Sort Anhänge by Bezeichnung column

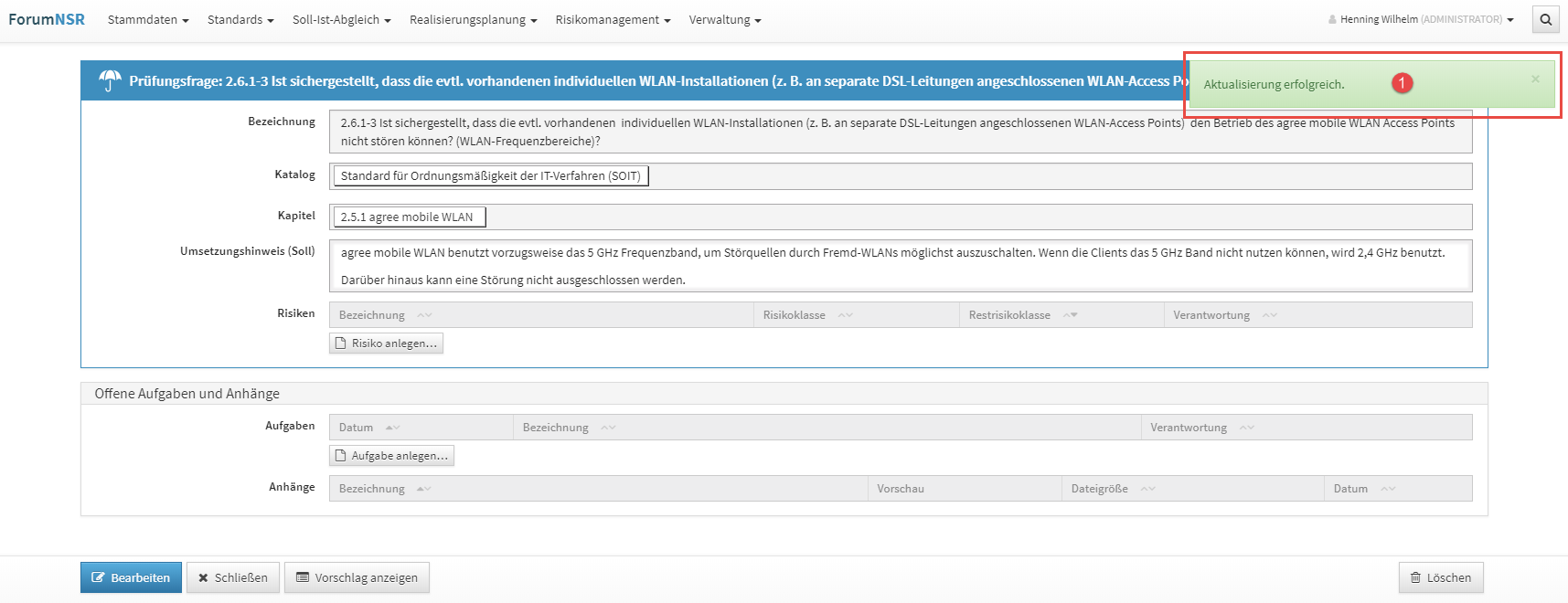coord(598,489)
